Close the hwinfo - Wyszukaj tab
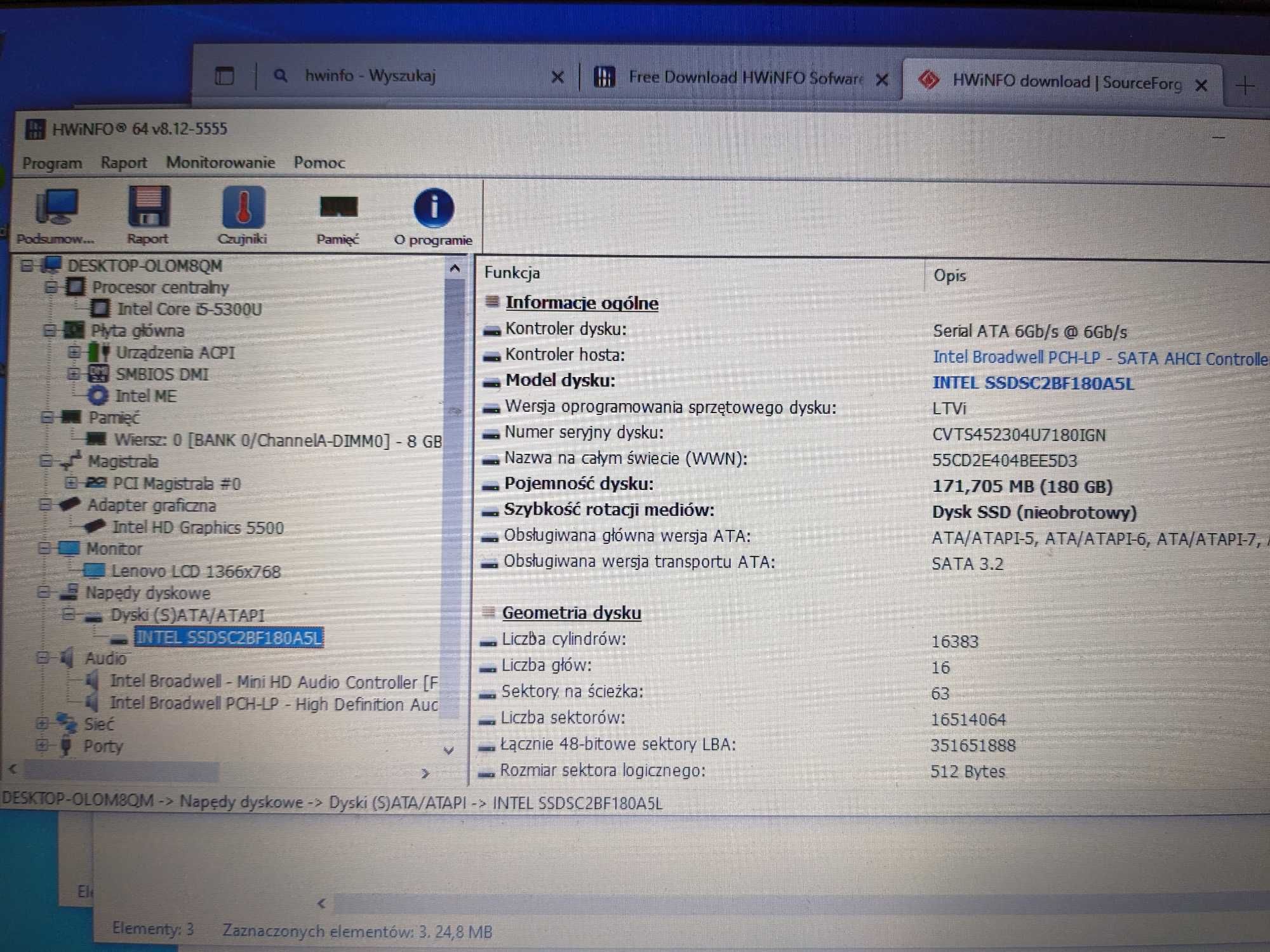Screen dimensions: 1270x952 point(558,77)
